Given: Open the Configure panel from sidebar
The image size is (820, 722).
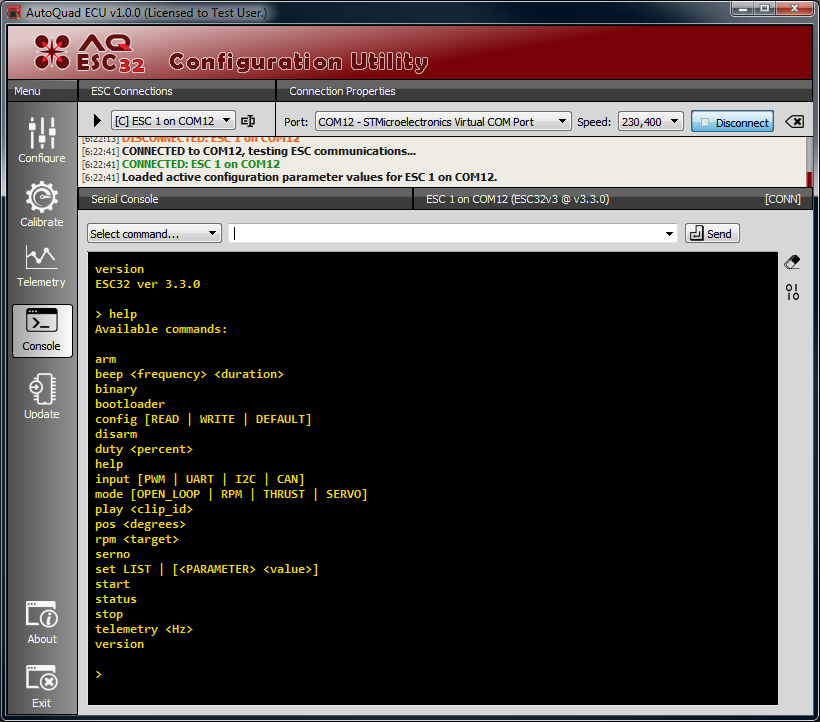Looking at the screenshot, I should (x=42, y=140).
